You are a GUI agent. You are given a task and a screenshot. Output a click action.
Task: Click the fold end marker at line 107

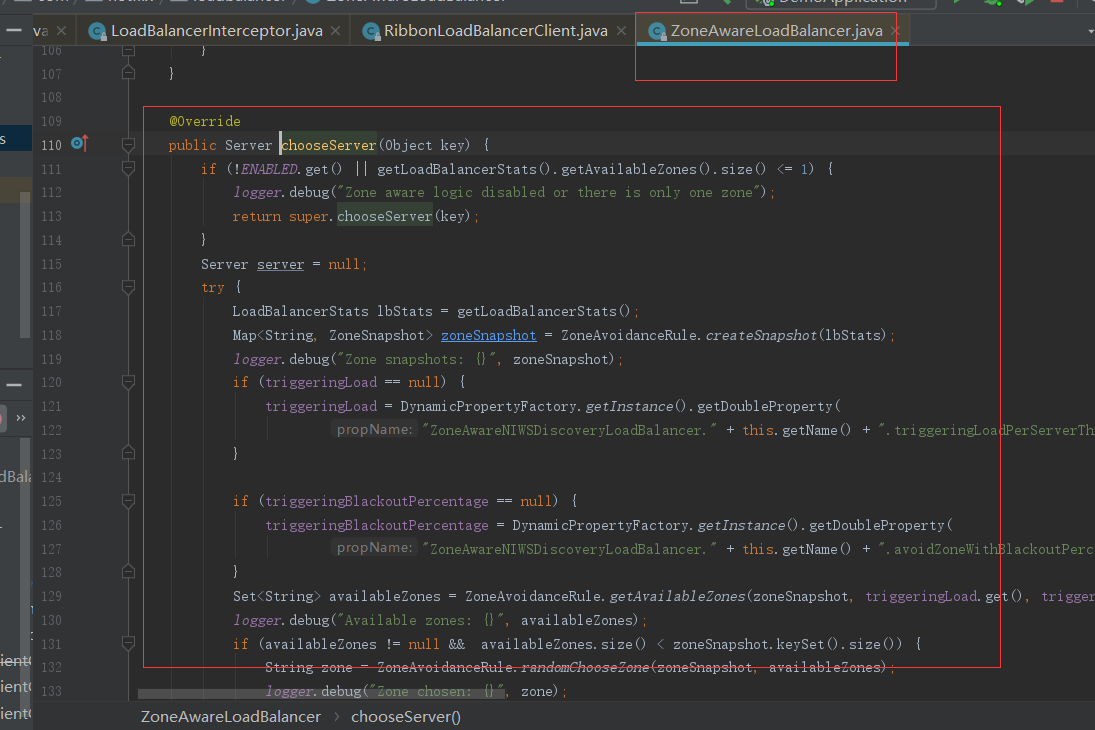[x=128, y=73]
